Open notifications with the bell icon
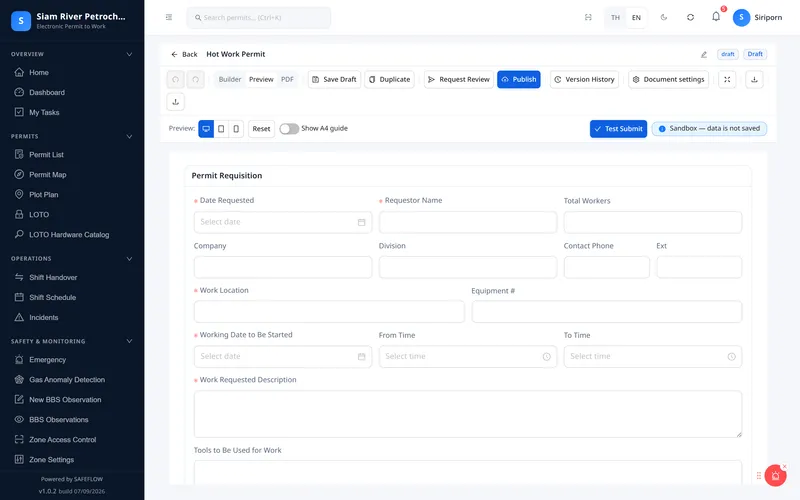This screenshot has width=800, height=500. 716,17
